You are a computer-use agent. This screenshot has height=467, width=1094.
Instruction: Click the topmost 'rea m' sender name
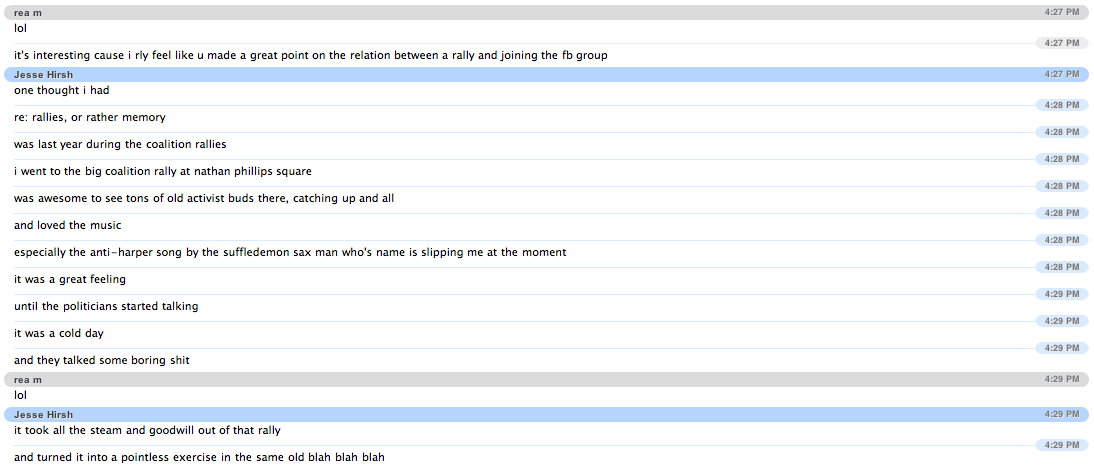click(28, 12)
